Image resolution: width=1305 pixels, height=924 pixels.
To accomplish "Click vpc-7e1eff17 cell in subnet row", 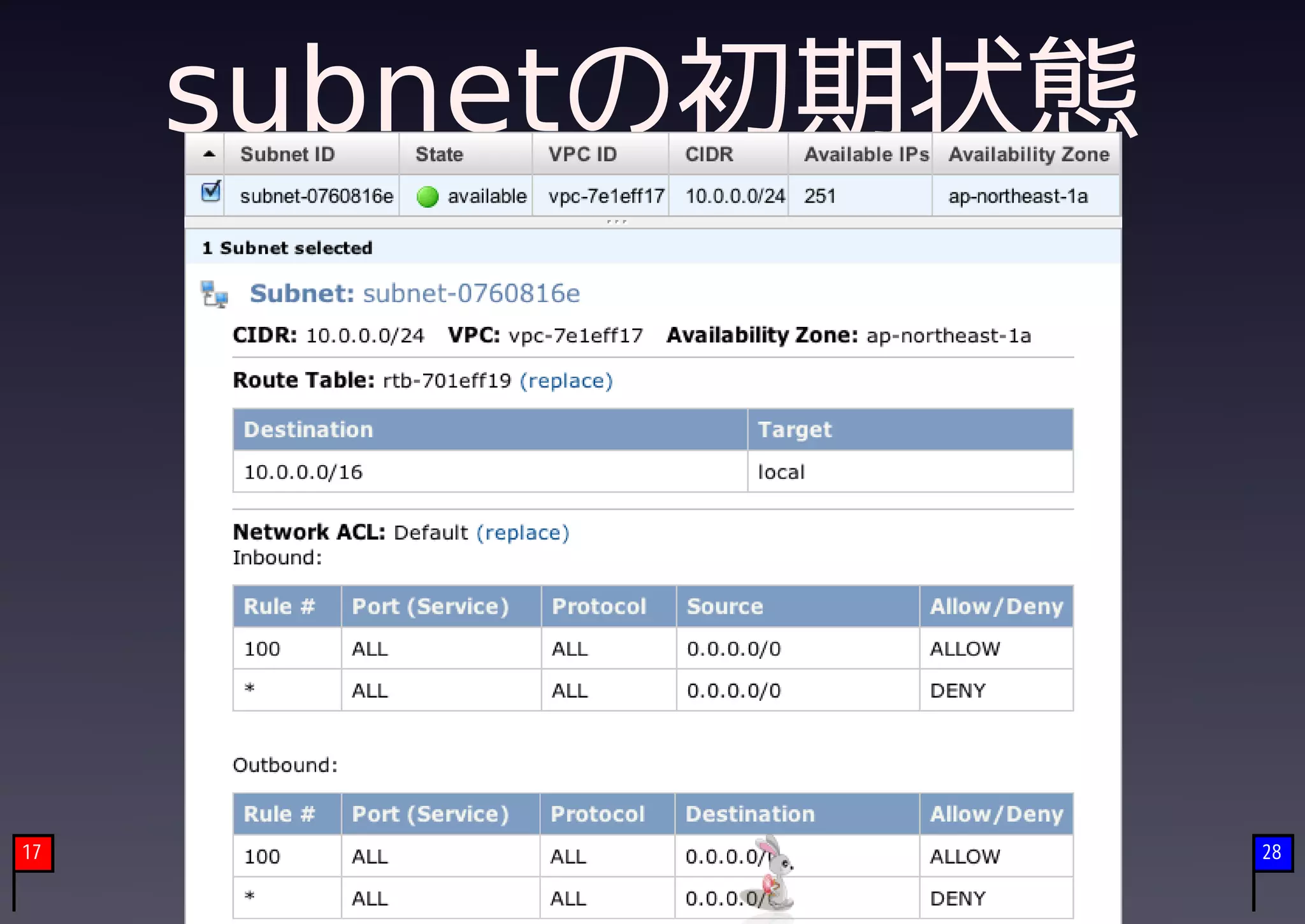I will pyautogui.click(x=605, y=196).
